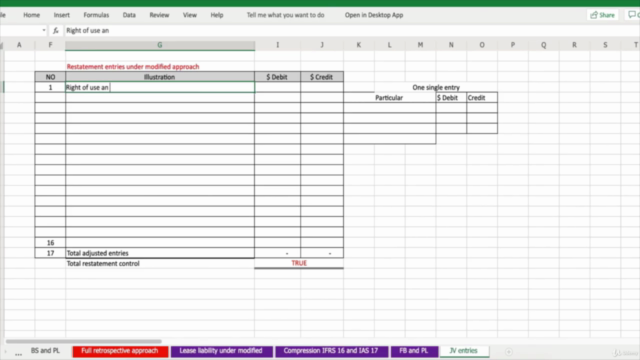
Task: Click the Restatement entries under modified approach title
Action: (133, 67)
